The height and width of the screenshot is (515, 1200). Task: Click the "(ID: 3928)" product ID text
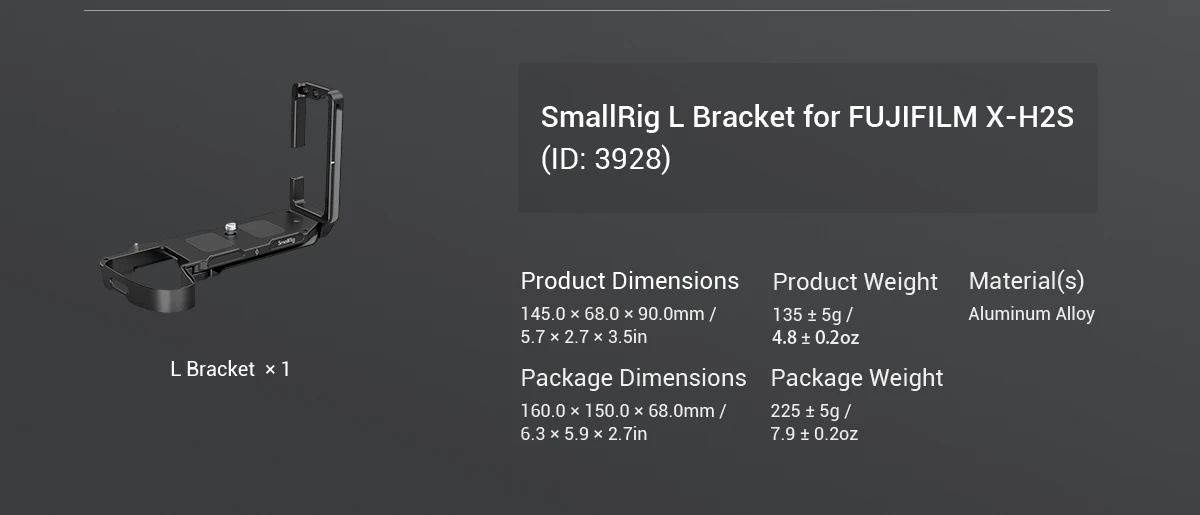[605, 159]
